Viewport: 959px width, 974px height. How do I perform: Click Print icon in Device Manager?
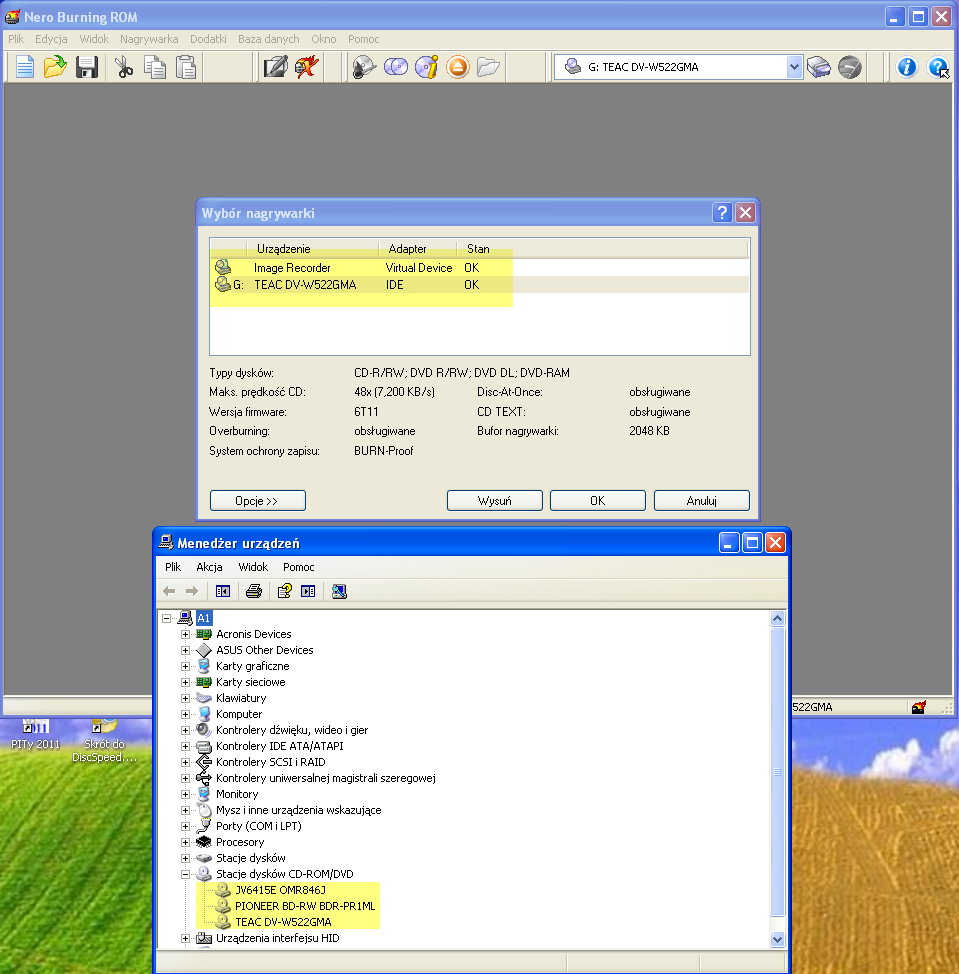(x=254, y=591)
